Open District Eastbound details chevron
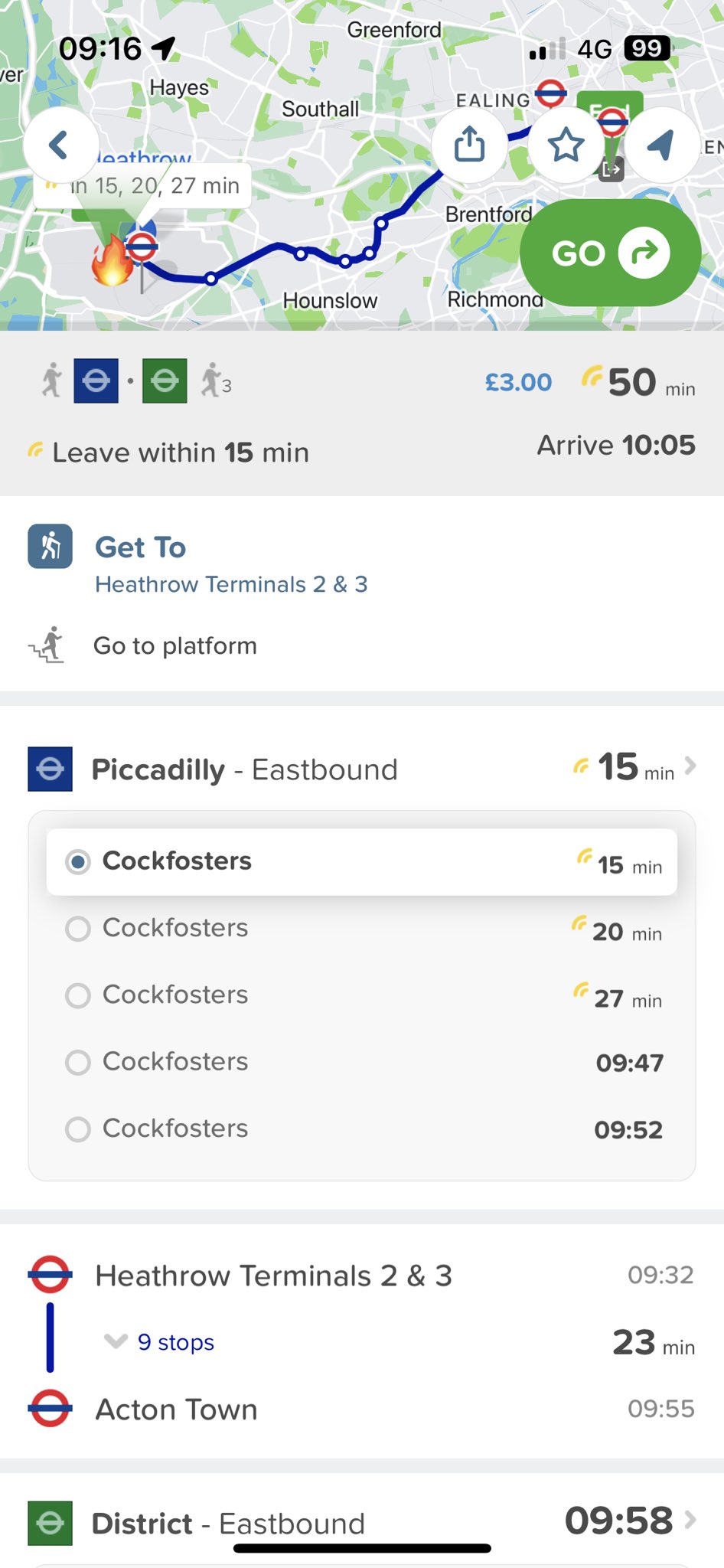This screenshot has height=1568, width=724. 690,1520
